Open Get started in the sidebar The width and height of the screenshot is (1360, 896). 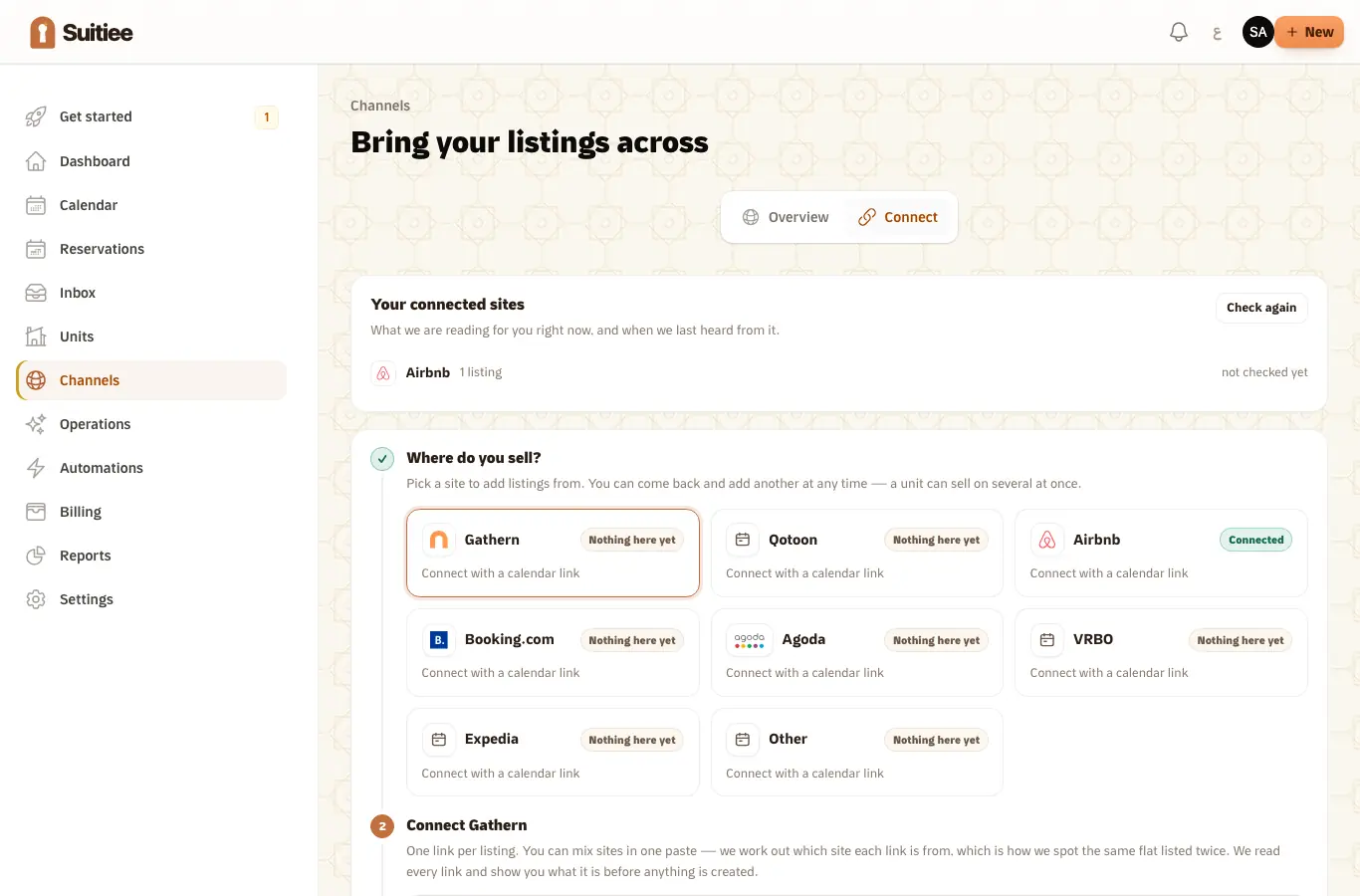151,116
